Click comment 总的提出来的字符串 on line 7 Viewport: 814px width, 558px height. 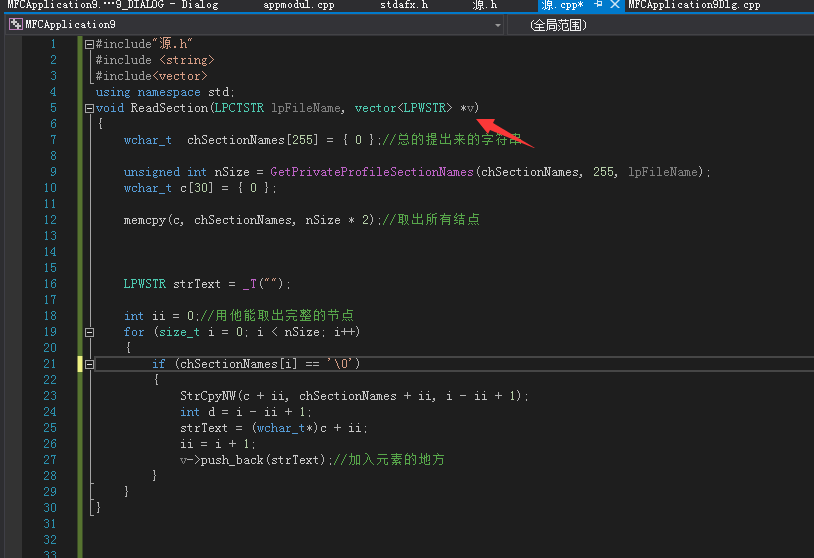click(x=452, y=140)
